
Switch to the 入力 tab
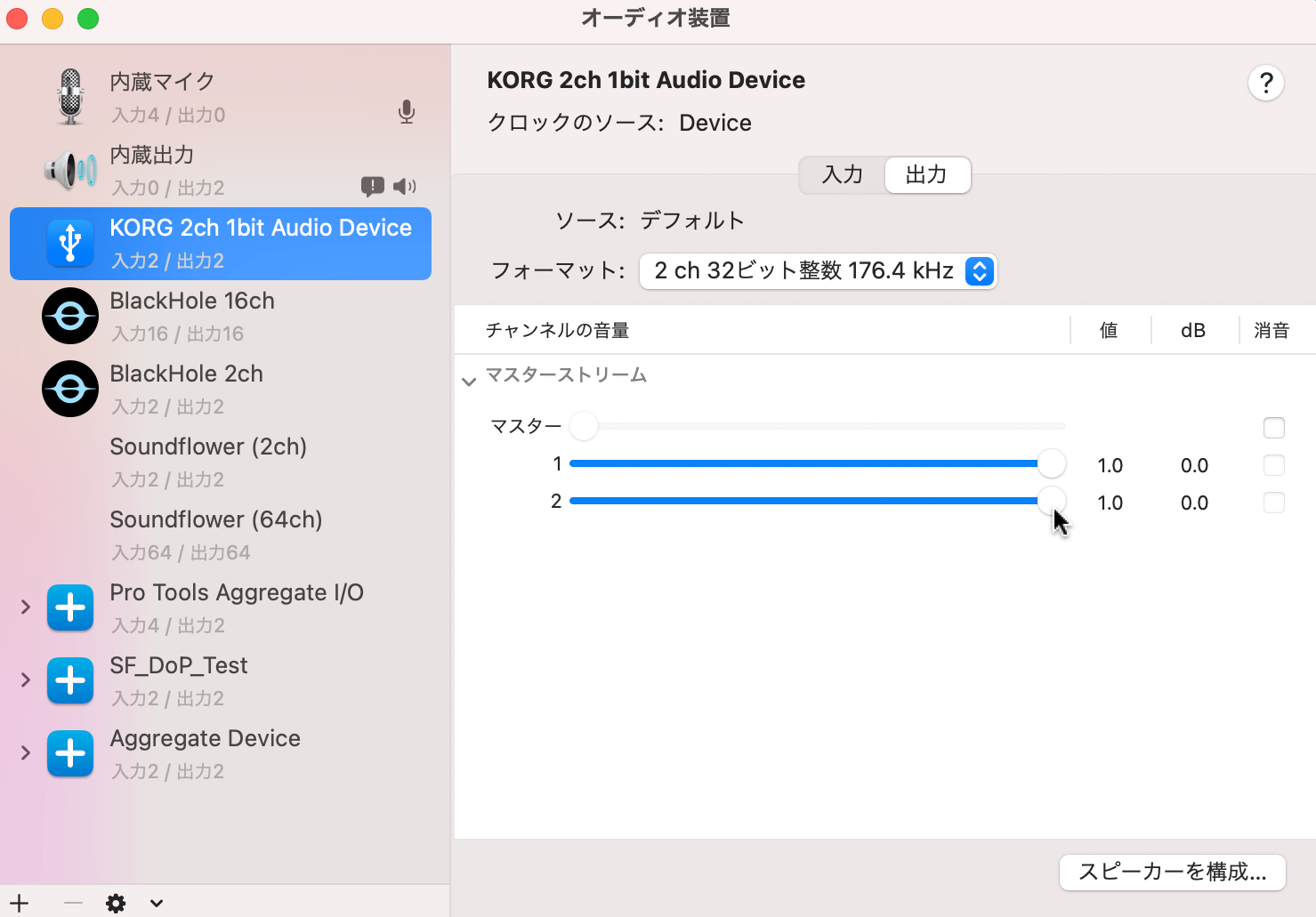(x=842, y=174)
